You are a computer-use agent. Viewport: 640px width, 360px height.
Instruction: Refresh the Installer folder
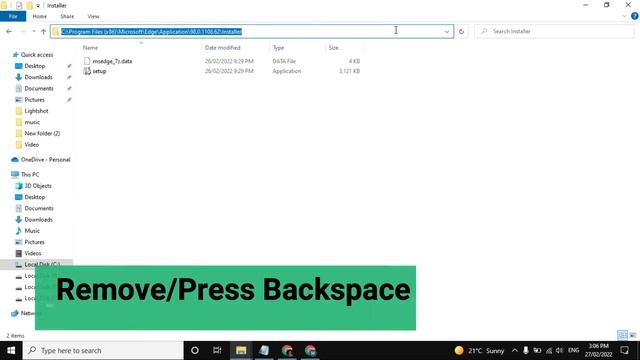461,31
